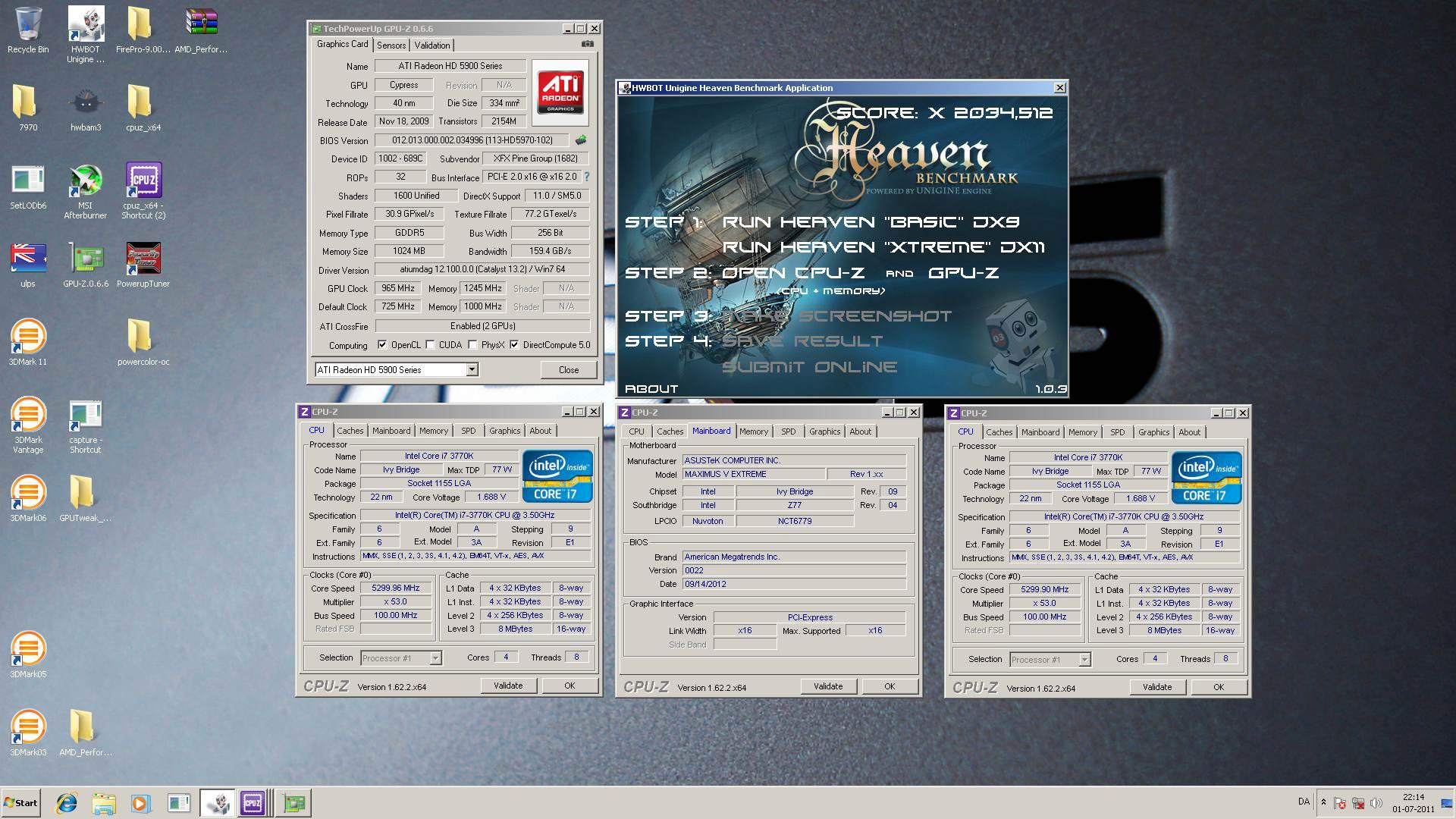Screen dimensions: 1456x819
Task: Click the volume icon in system tray
Action: pos(1376,803)
